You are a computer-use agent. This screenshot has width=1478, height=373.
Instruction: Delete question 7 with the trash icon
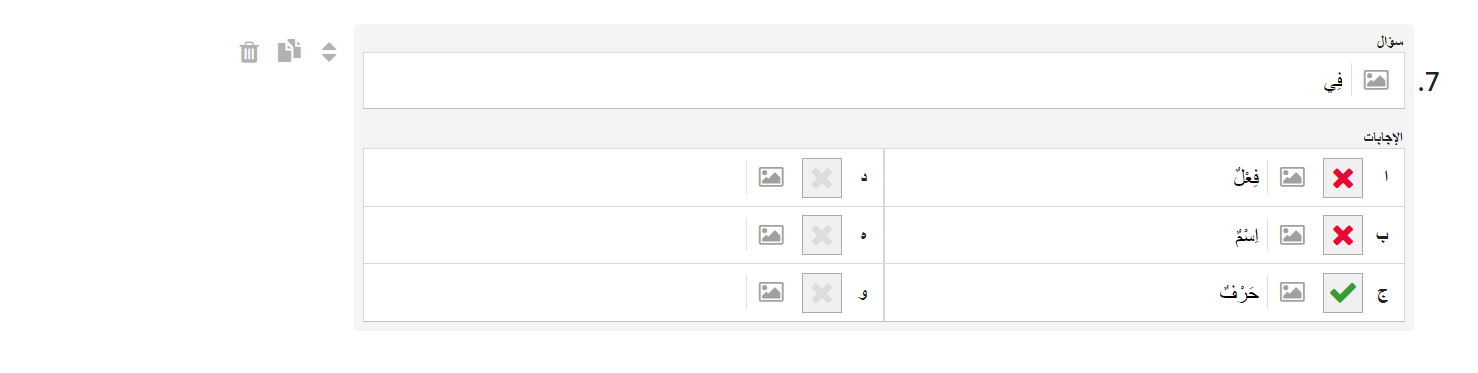pyautogui.click(x=249, y=52)
